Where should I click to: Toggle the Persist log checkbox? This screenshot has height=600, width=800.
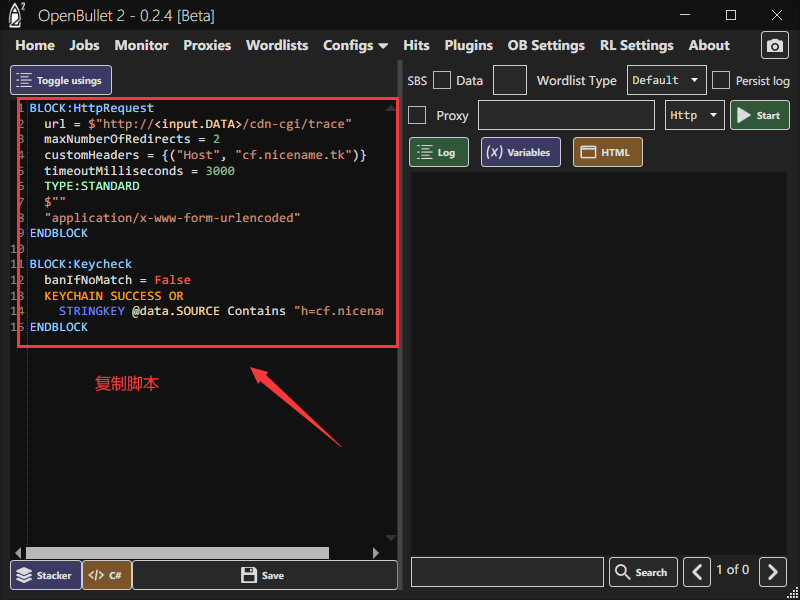(720, 81)
